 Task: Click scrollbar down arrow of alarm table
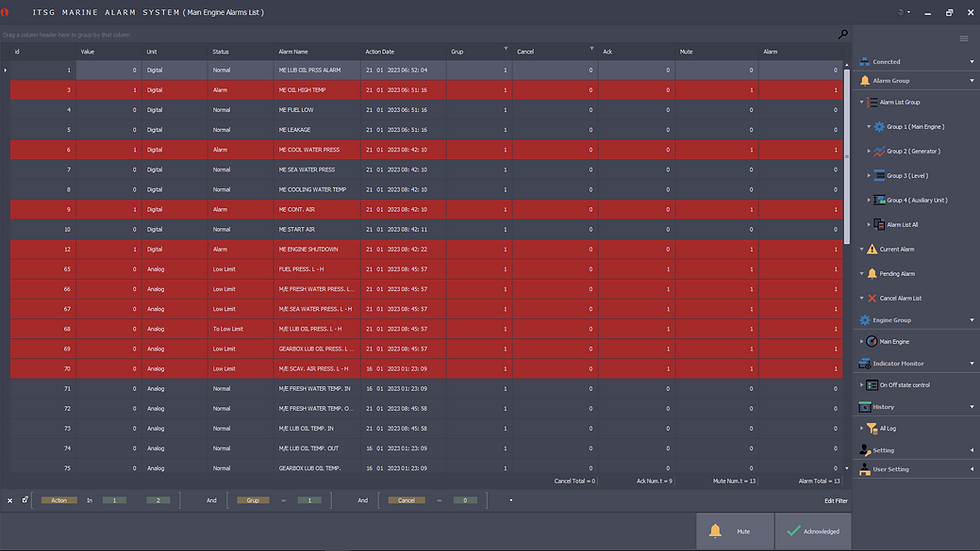point(847,468)
